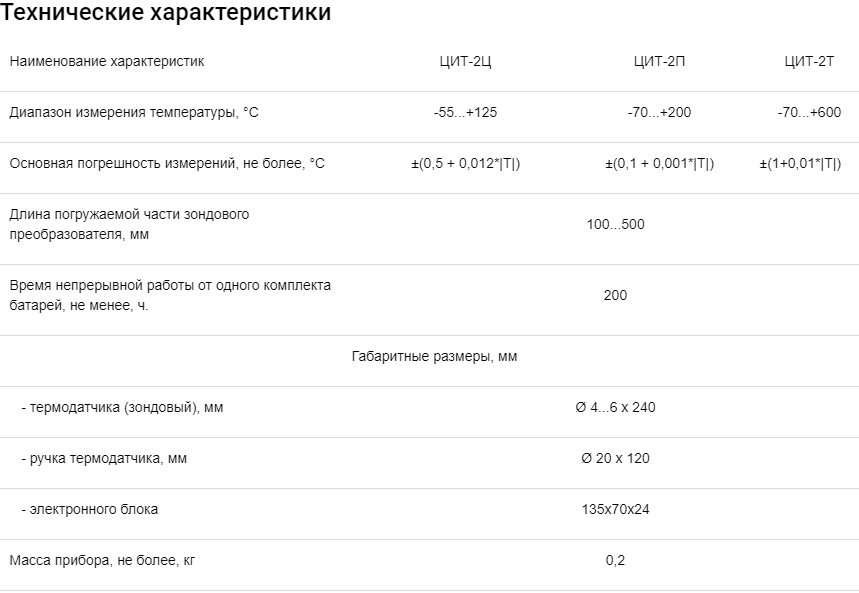Select the ЦИТ-2Т column header
This screenshot has height=593, width=859.
tap(809, 62)
